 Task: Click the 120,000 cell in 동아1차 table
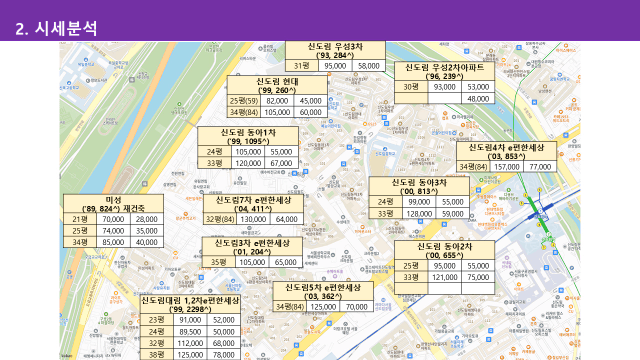[248, 163]
